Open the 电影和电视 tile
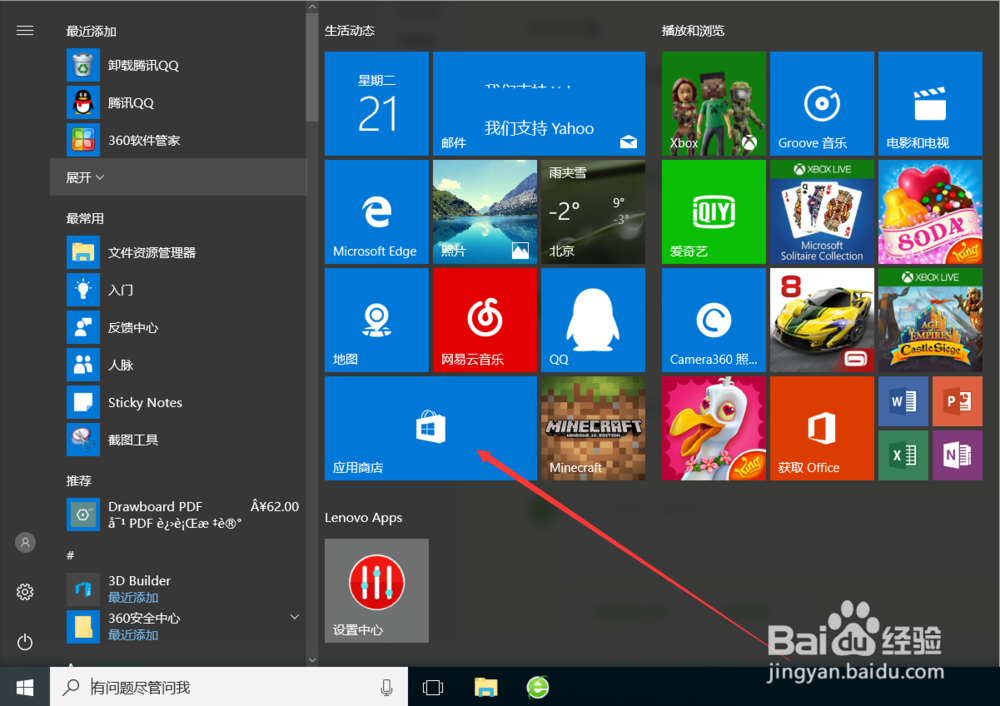The width and height of the screenshot is (1000, 706). (x=930, y=103)
